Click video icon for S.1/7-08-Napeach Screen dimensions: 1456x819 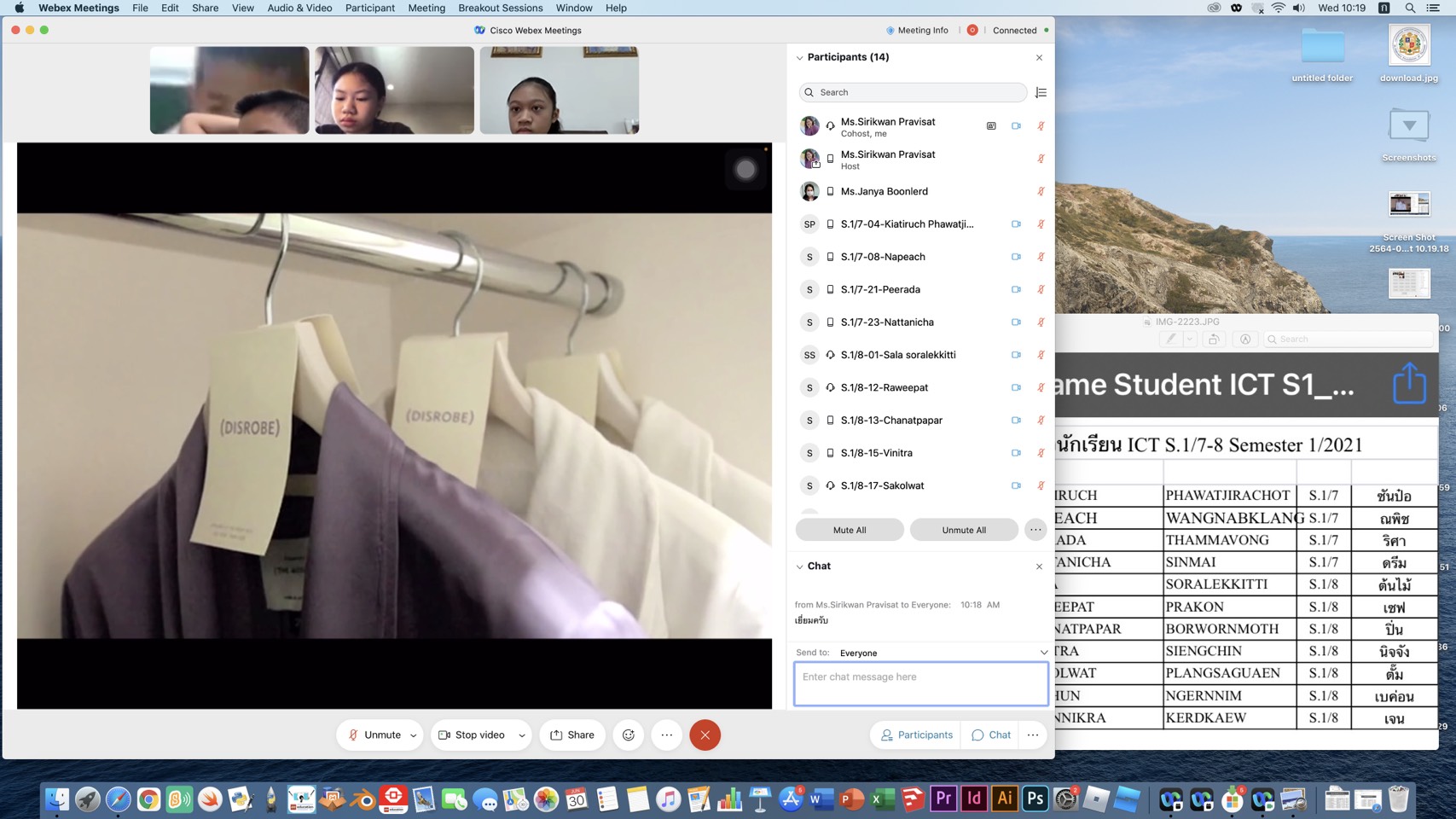click(x=1016, y=257)
